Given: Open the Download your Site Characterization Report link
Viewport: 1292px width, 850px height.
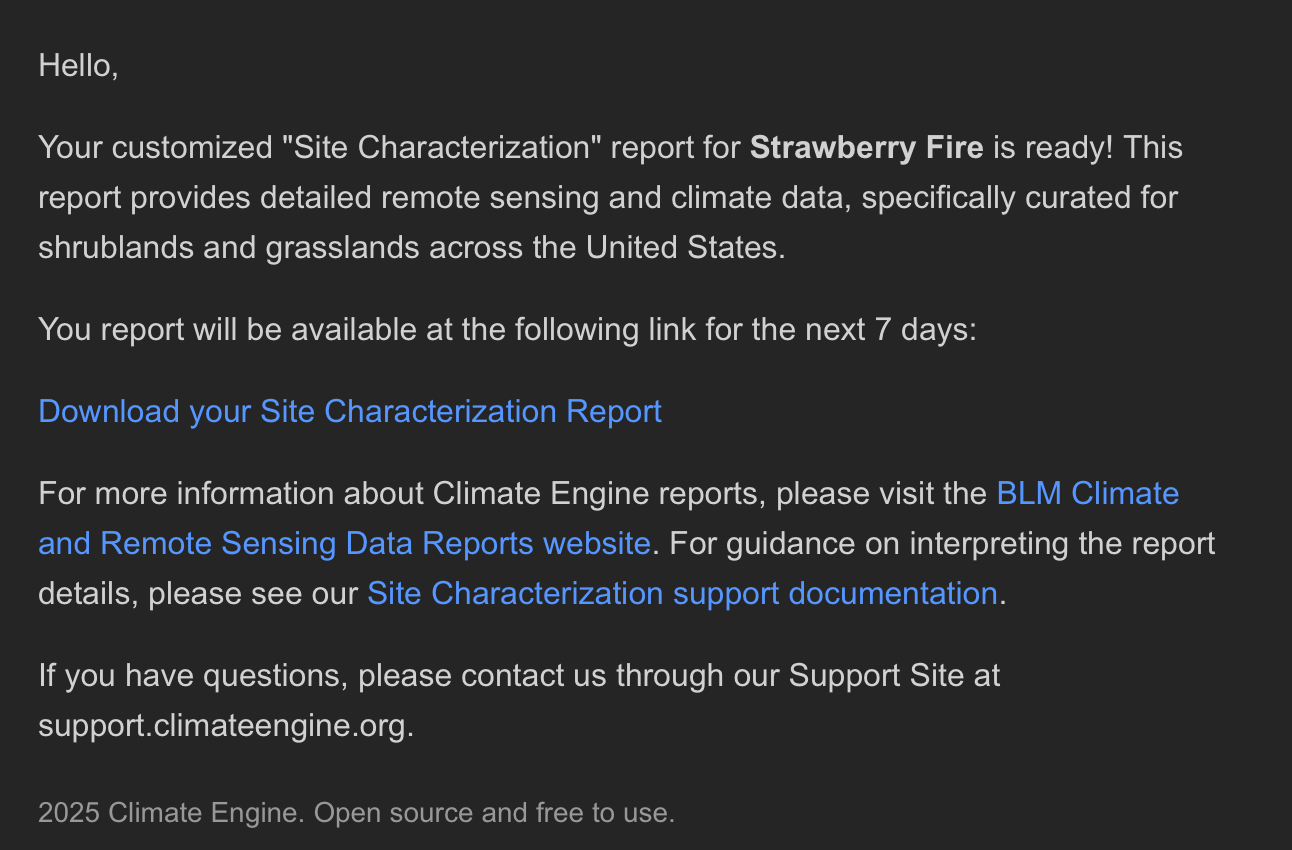Looking at the screenshot, I should (x=350, y=411).
